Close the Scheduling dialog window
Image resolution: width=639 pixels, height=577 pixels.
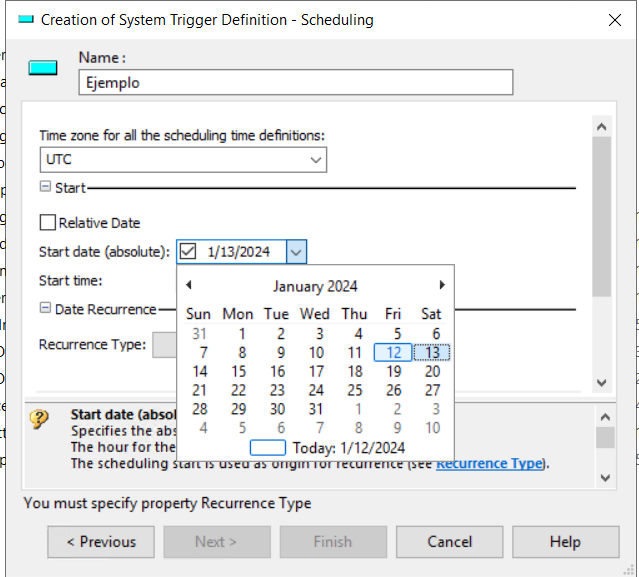point(615,20)
